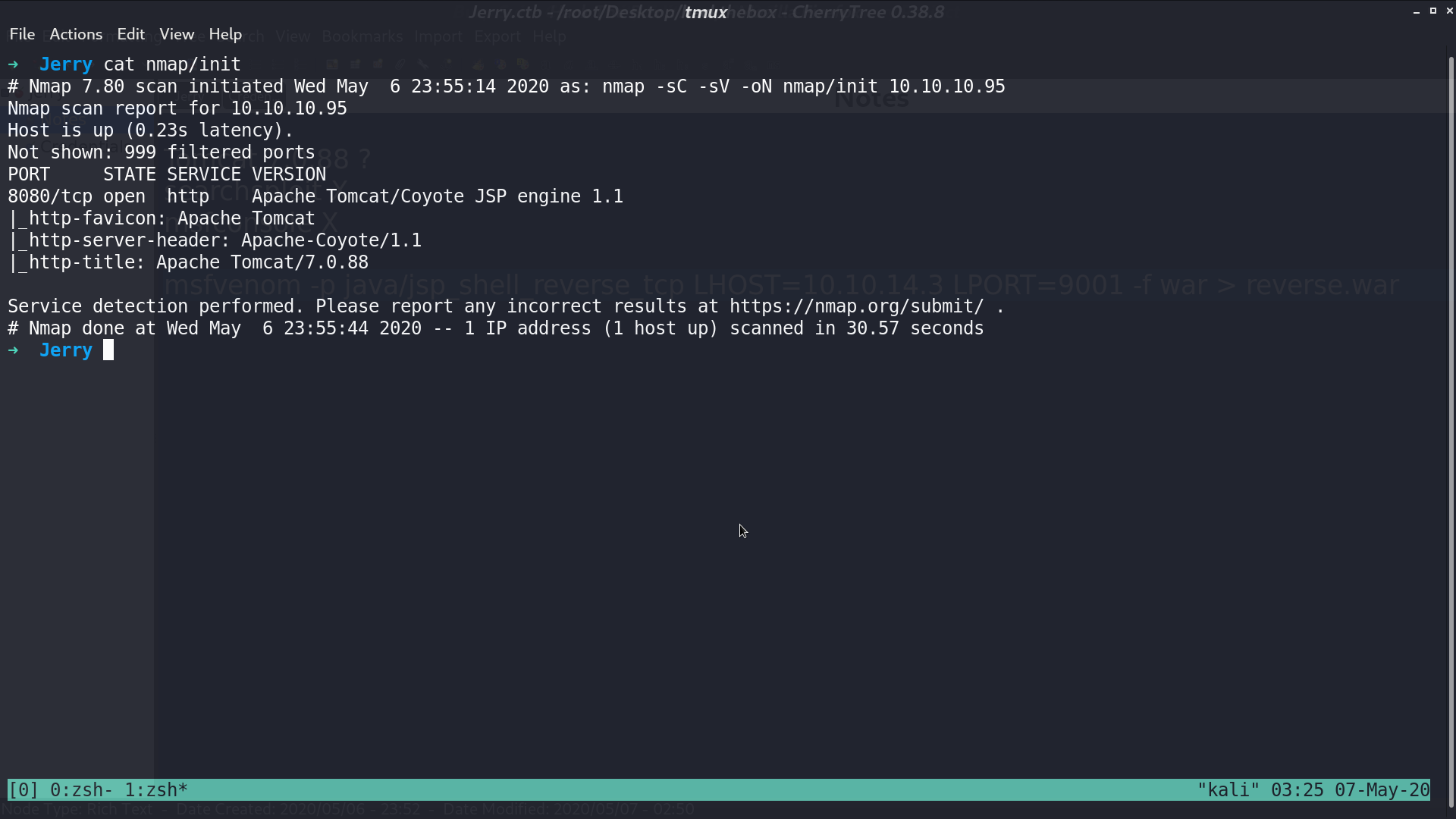Click the tmux title bar text
The width and height of the screenshot is (1456, 819).
[x=706, y=12]
